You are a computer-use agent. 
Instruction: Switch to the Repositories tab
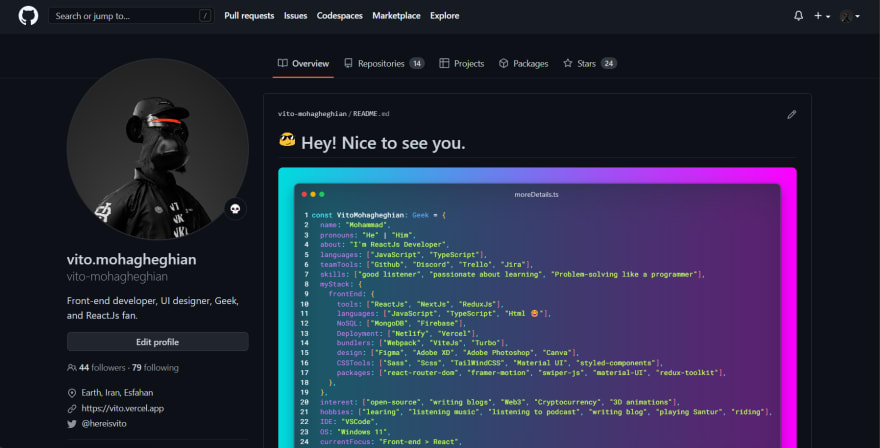(x=384, y=63)
